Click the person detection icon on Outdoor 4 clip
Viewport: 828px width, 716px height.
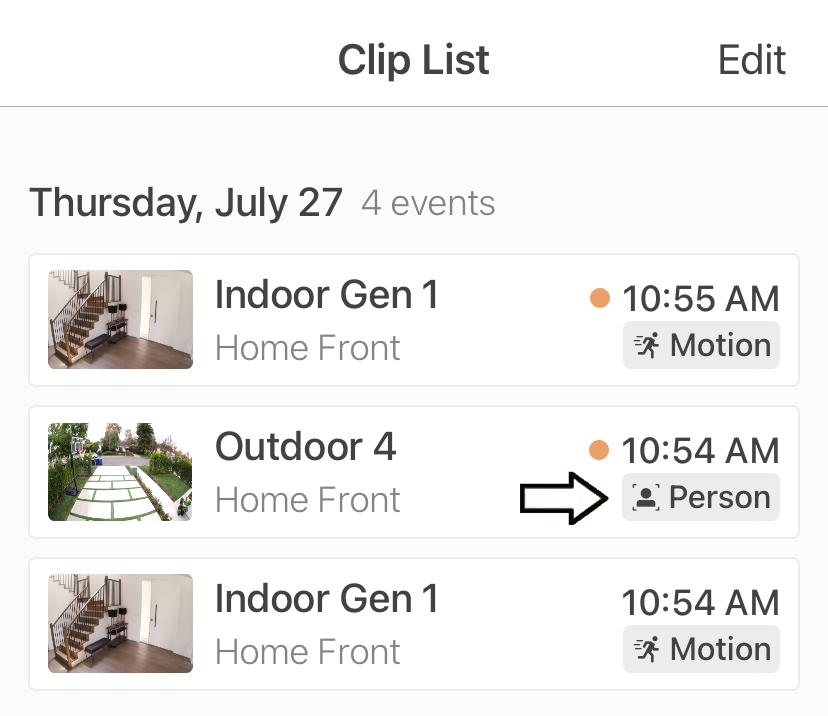(x=647, y=498)
